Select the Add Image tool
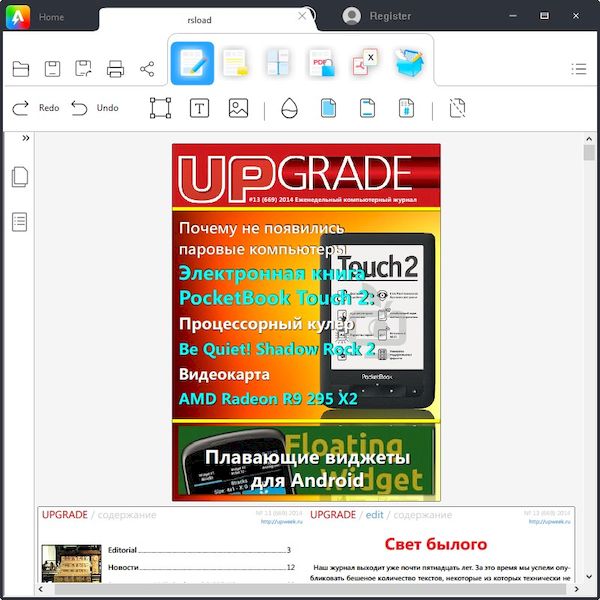This screenshot has width=600, height=600. (x=238, y=108)
